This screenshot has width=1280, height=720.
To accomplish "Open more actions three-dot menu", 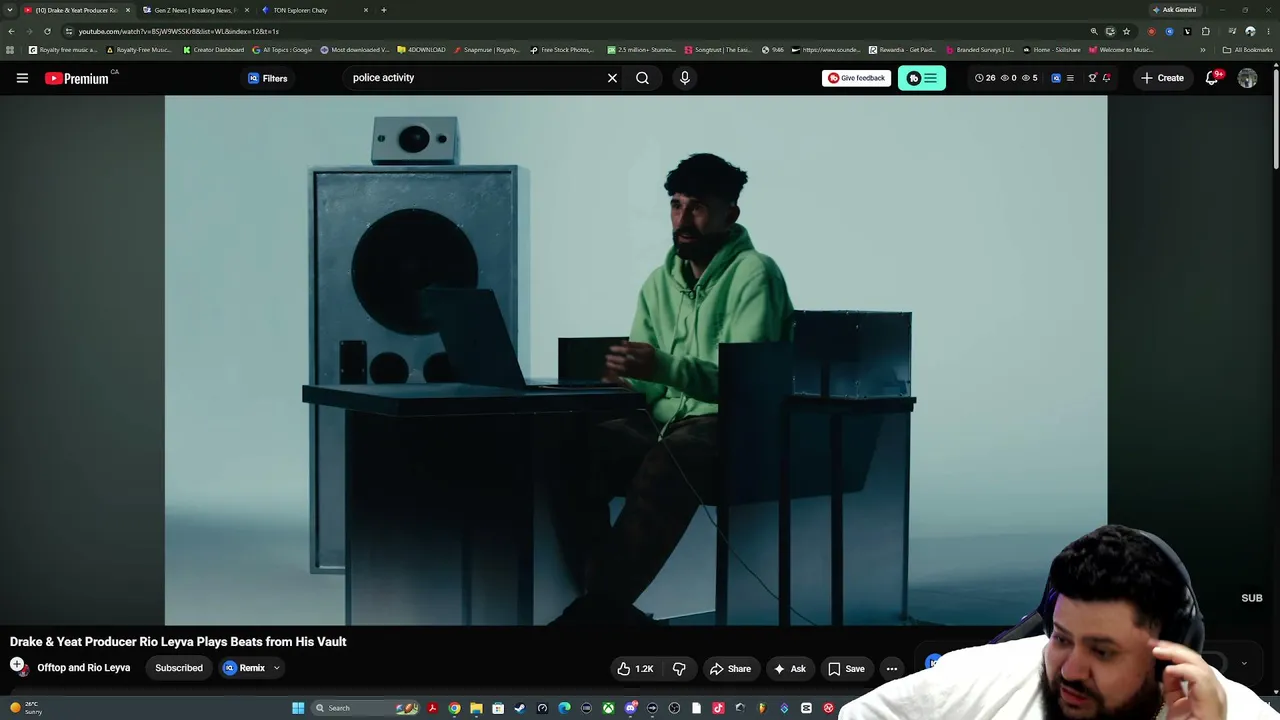I will (891, 669).
